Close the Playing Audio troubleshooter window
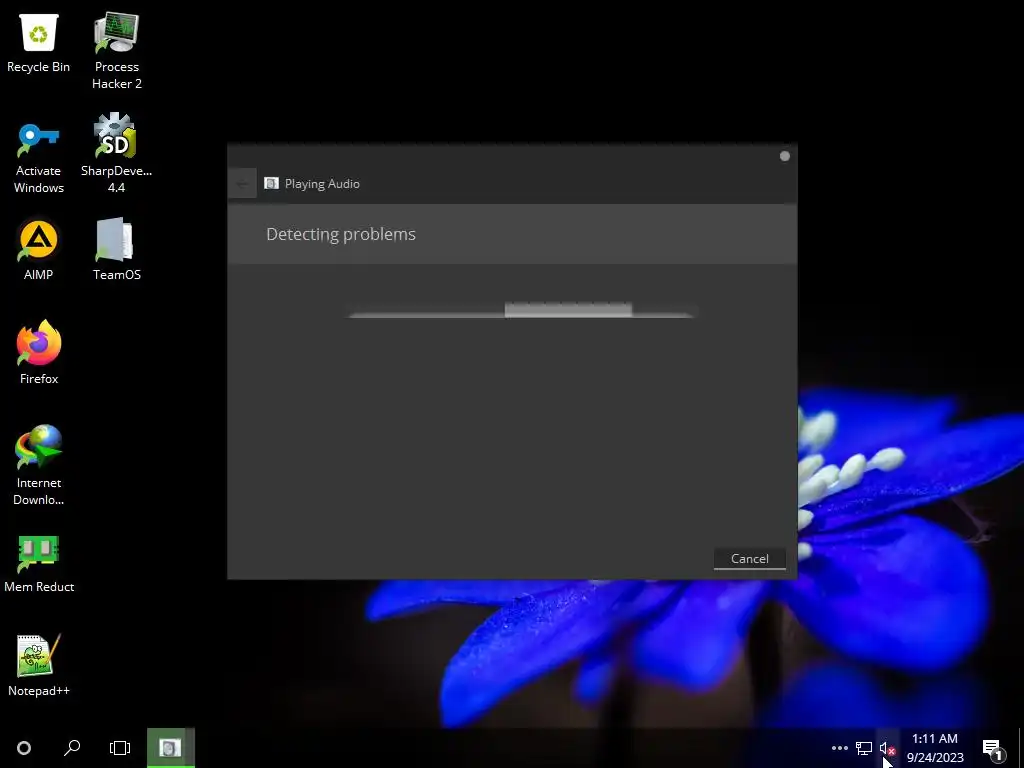Image resolution: width=1024 pixels, height=768 pixels. (784, 156)
